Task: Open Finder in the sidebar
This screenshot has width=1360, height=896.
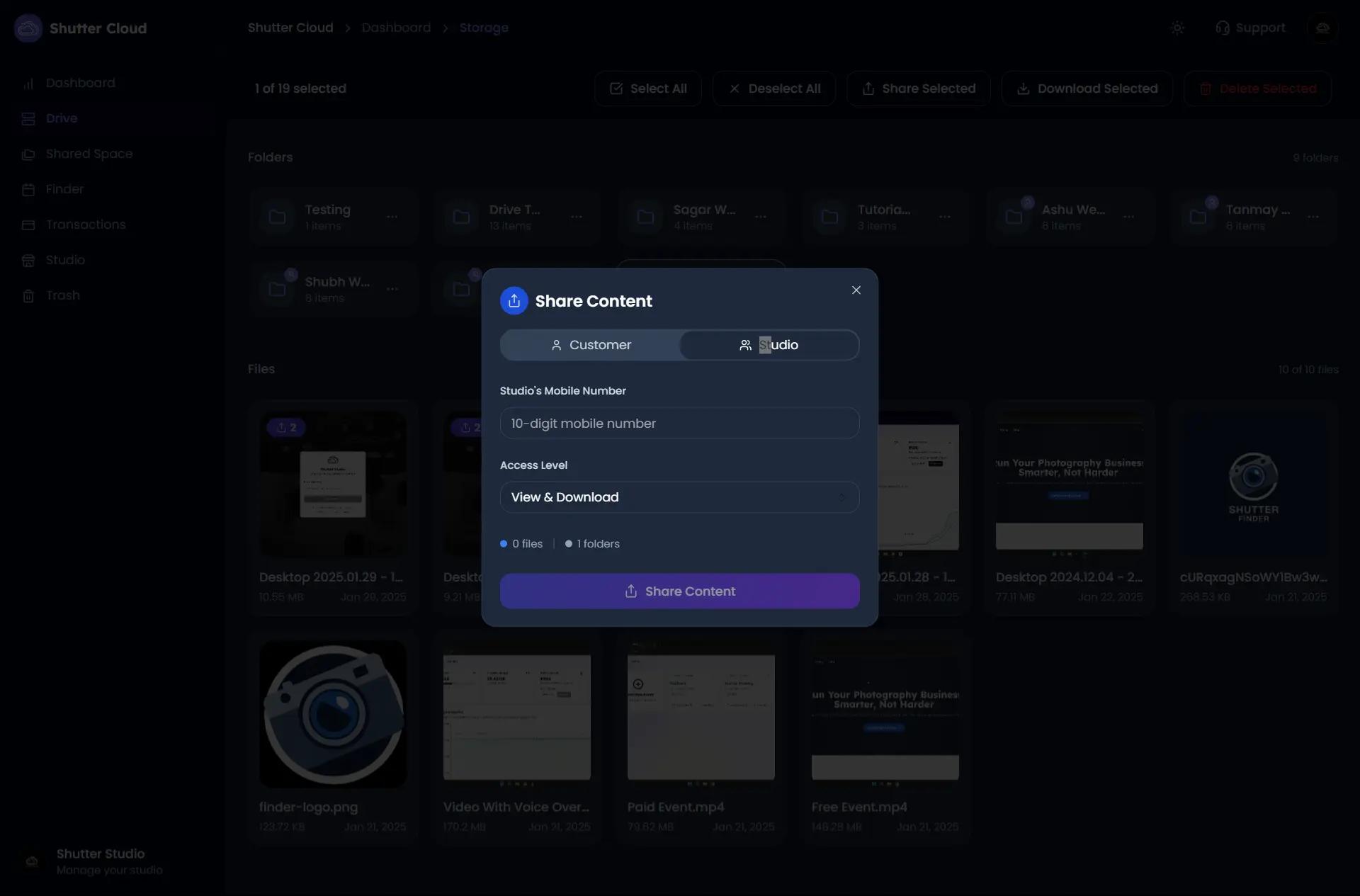Action: click(64, 189)
